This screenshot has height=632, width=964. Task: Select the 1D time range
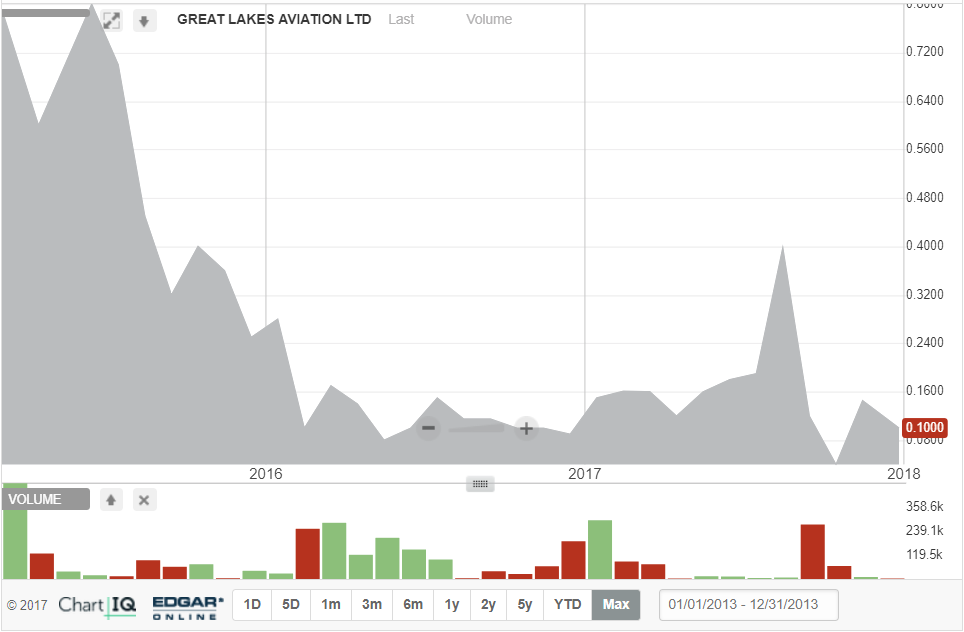[x=253, y=605]
